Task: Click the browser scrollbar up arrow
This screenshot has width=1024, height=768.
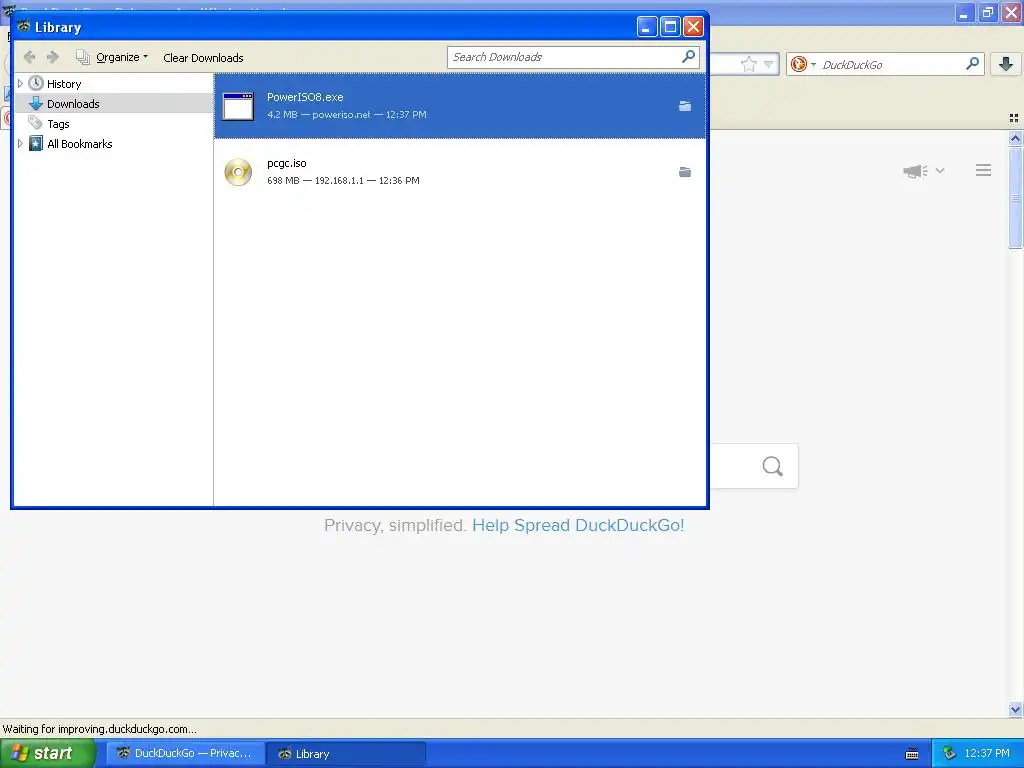Action: tap(1015, 138)
